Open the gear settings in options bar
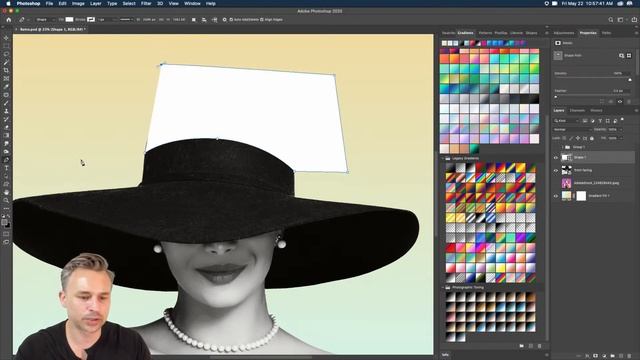The height and width of the screenshot is (360, 640). click(224, 20)
